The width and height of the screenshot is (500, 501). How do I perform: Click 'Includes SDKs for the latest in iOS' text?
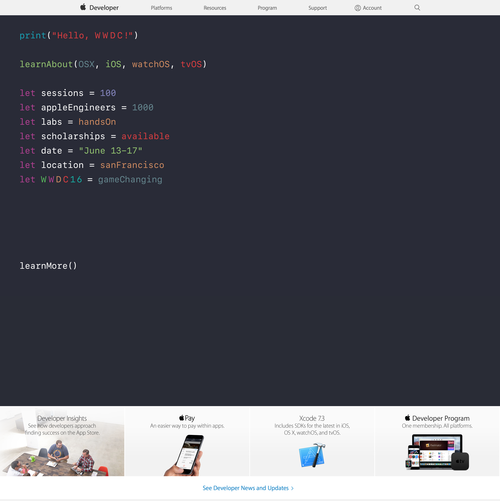coord(312,426)
